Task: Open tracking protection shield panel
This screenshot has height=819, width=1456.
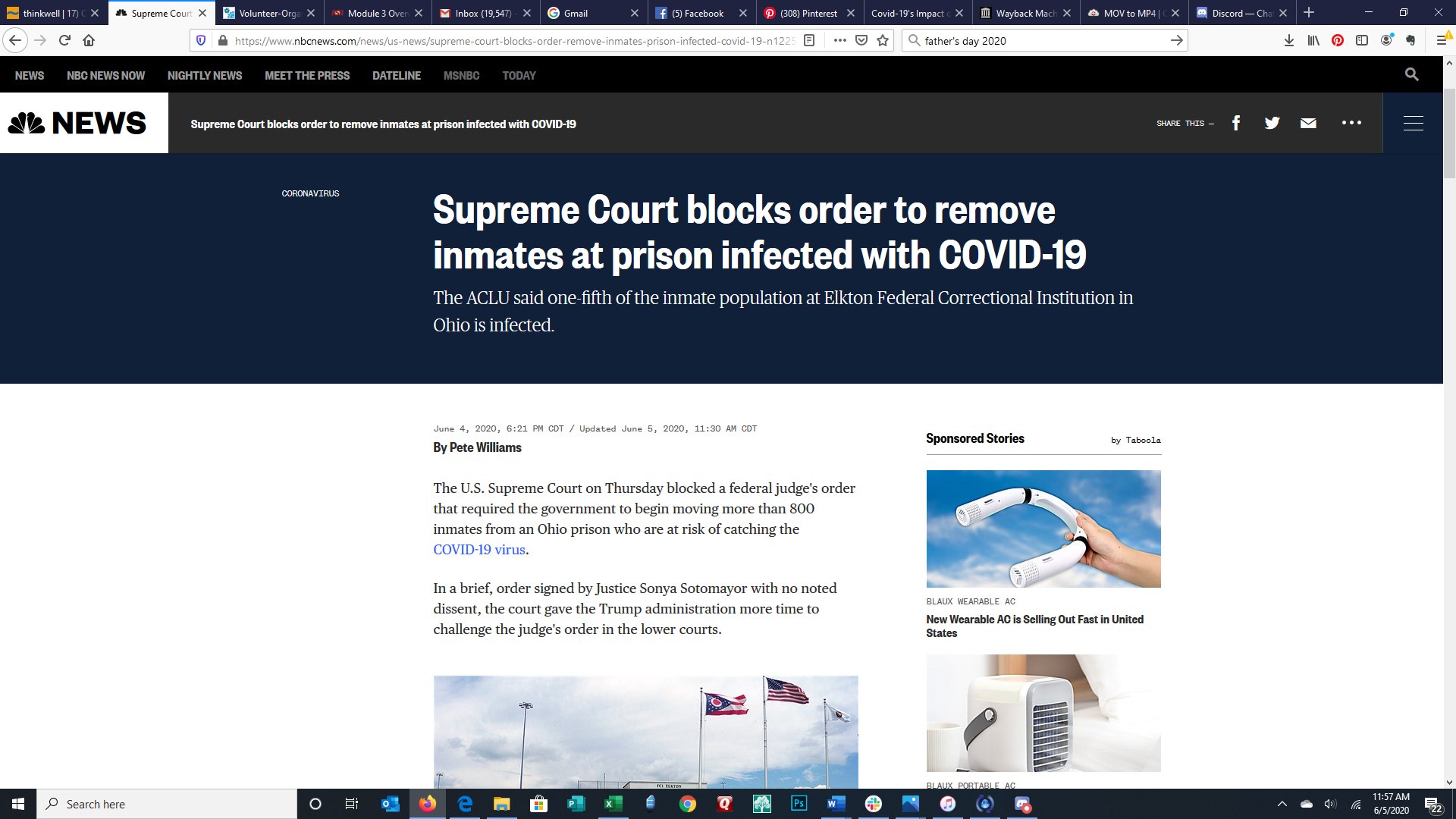Action: pyautogui.click(x=201, y=40)
